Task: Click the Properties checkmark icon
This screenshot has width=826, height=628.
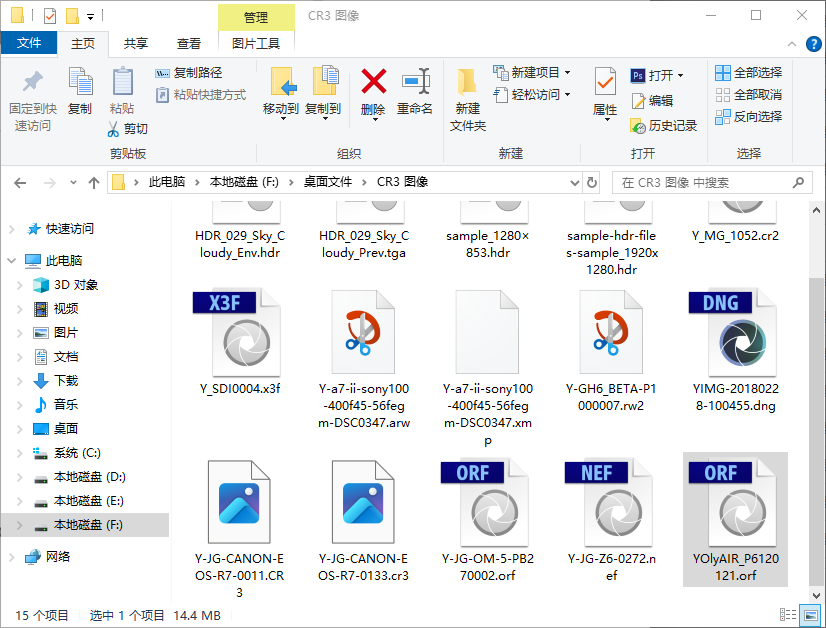Action: coord(605,83)
